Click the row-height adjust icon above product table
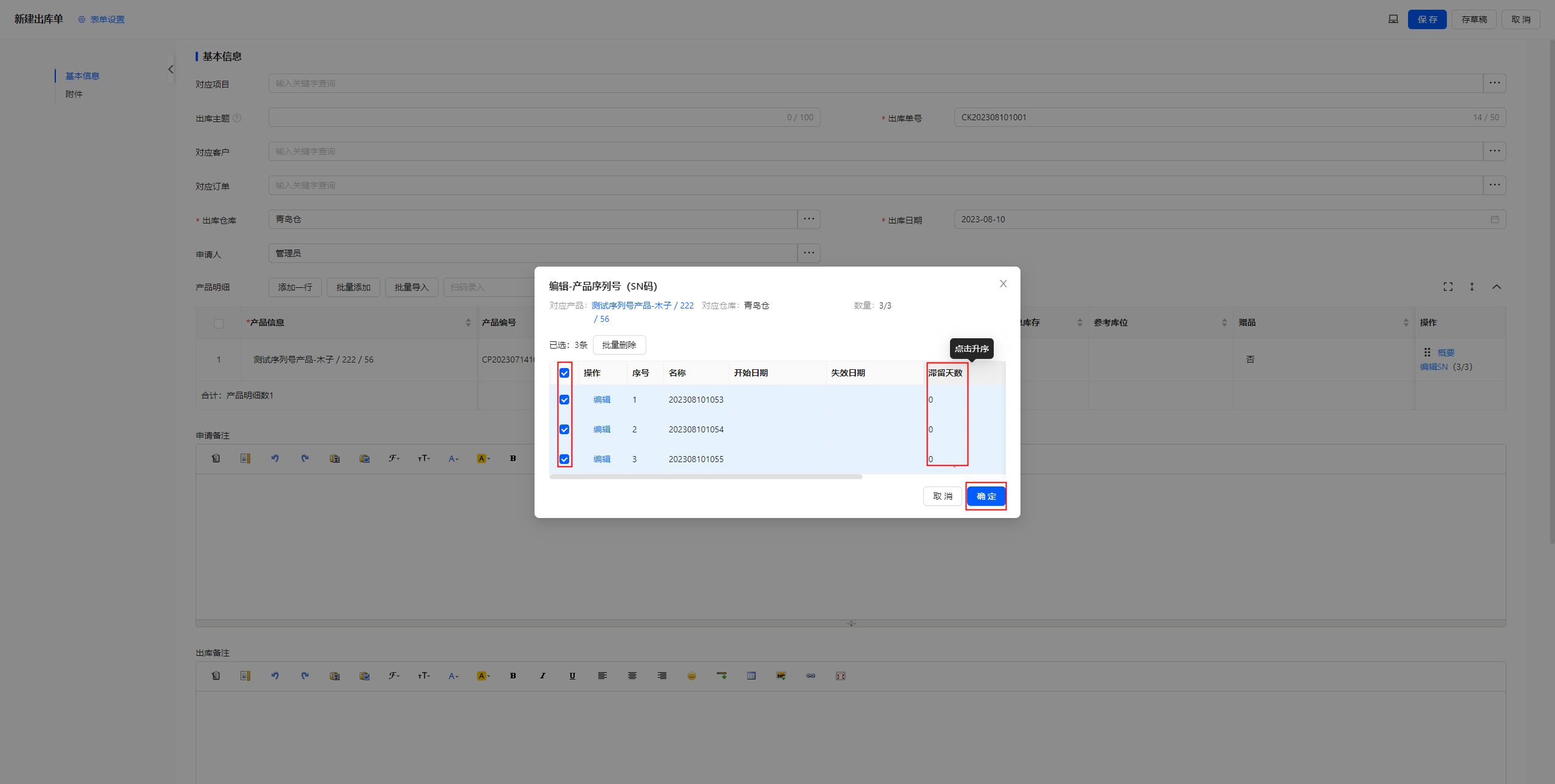Screen dimensions: 1555x784 coord(1472,287)
